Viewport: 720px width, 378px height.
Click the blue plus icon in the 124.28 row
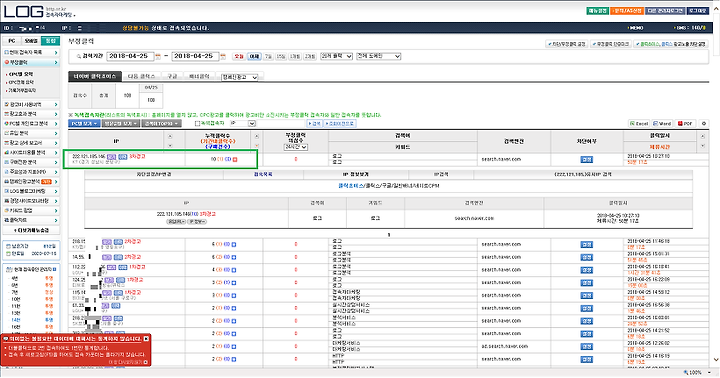(234, 283)
